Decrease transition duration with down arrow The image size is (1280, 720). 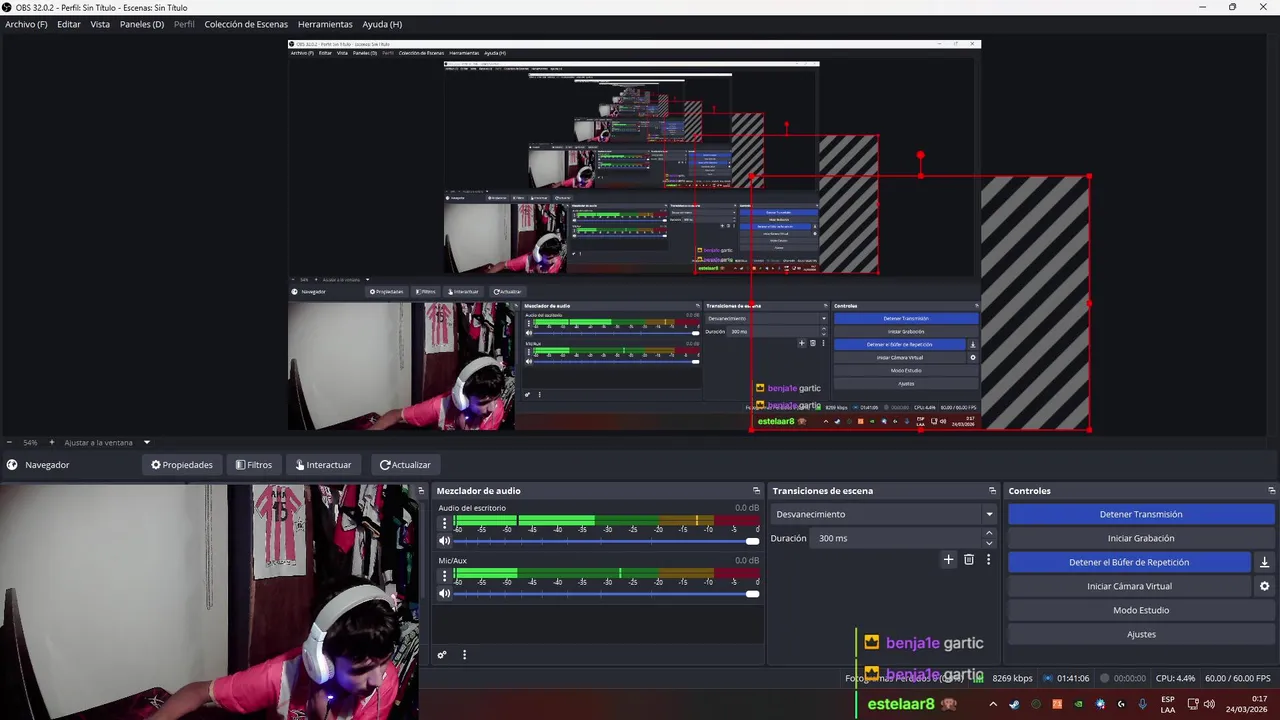tap(989, 543)
